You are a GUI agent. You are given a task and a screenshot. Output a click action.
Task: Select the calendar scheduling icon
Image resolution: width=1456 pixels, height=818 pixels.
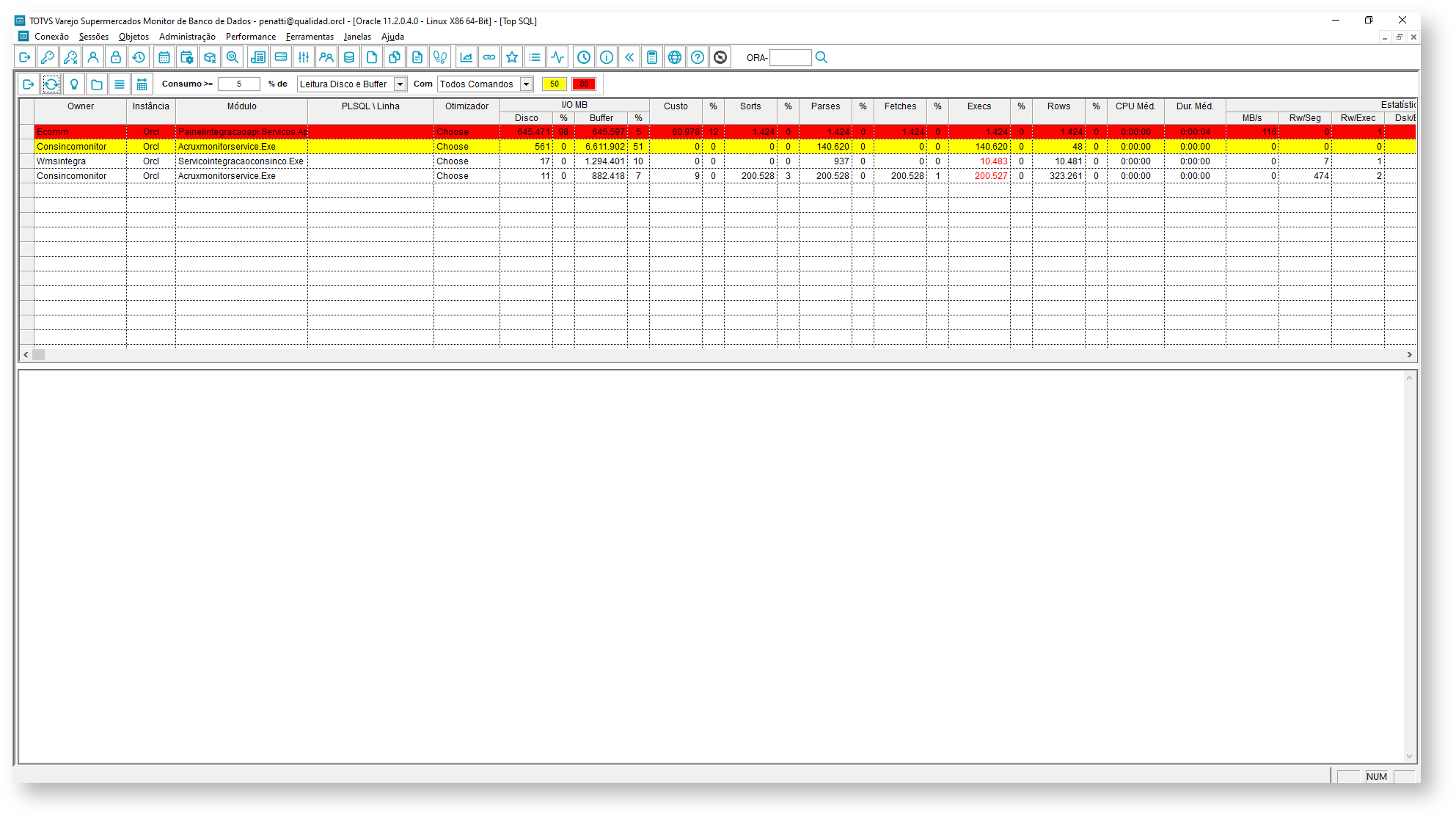pos(164,57)
